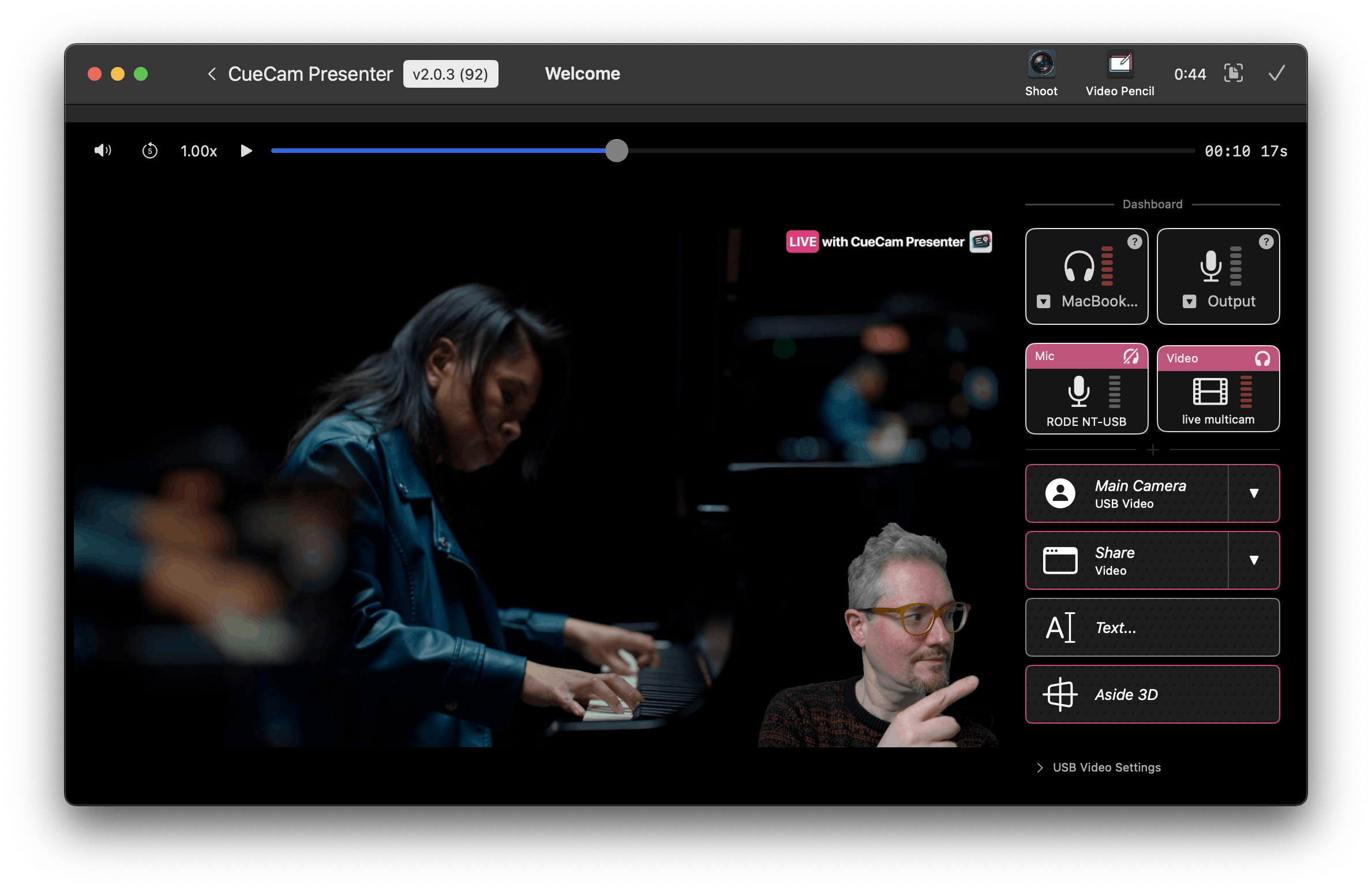Click the checkmark done icon
1372x891 pixels.
(1276, 73)
